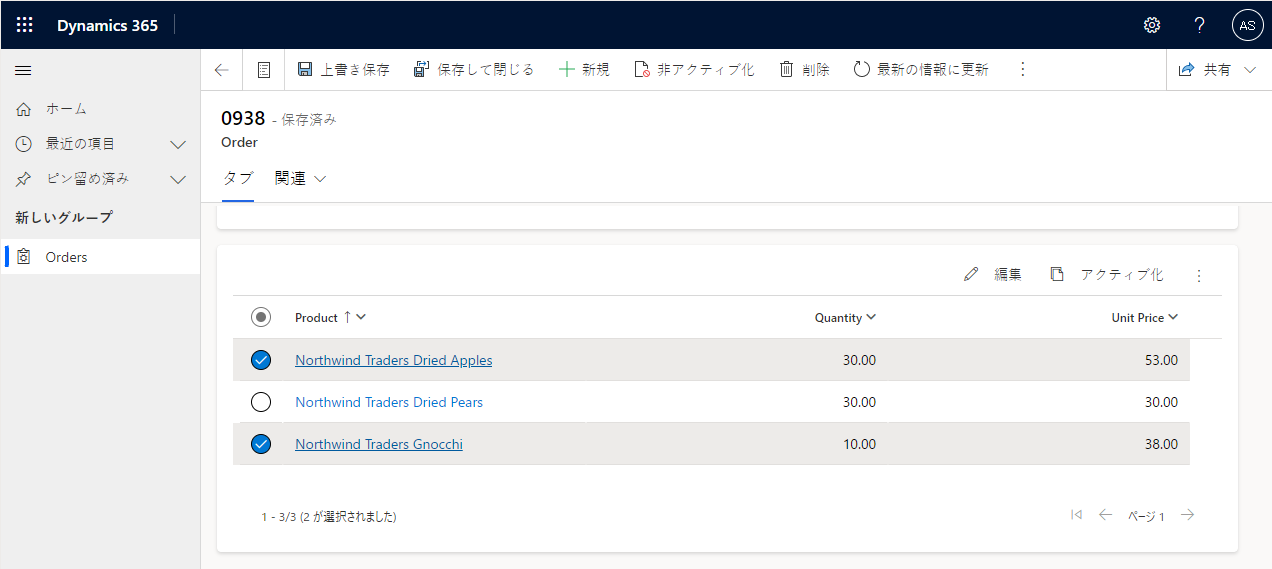Open the AS user account avatar
The width and height of the screenshot is (1272, 569).
[x=1247, y=25]
